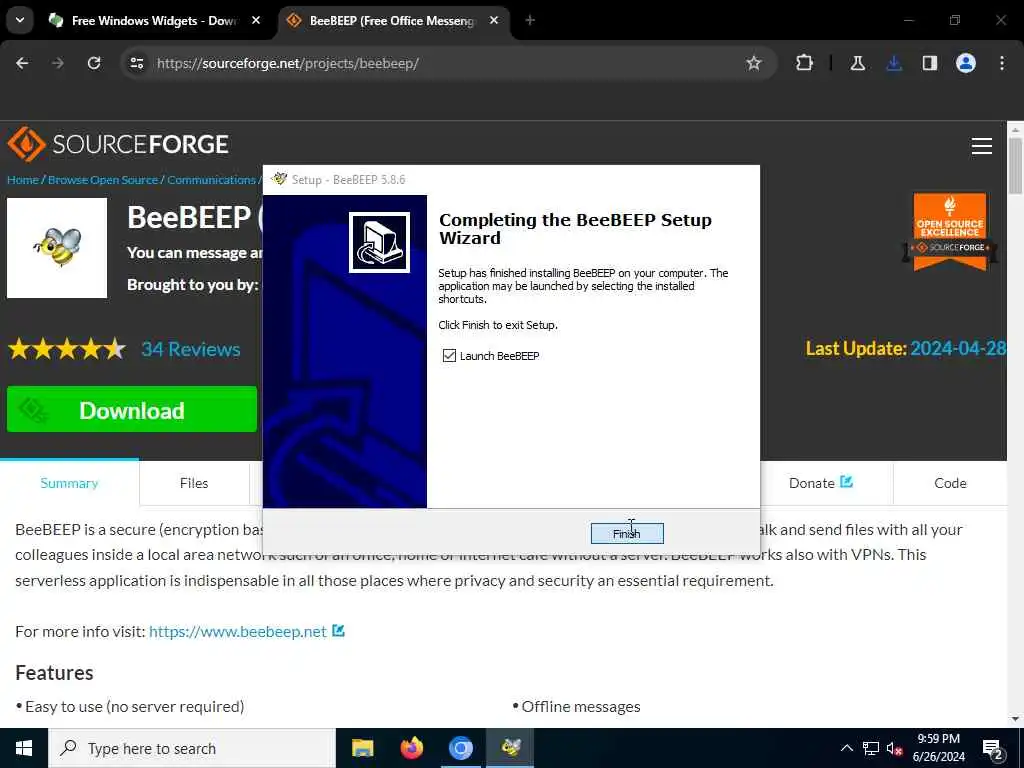
Task: Open the 34 Reviews link
Action: (191, 349)
